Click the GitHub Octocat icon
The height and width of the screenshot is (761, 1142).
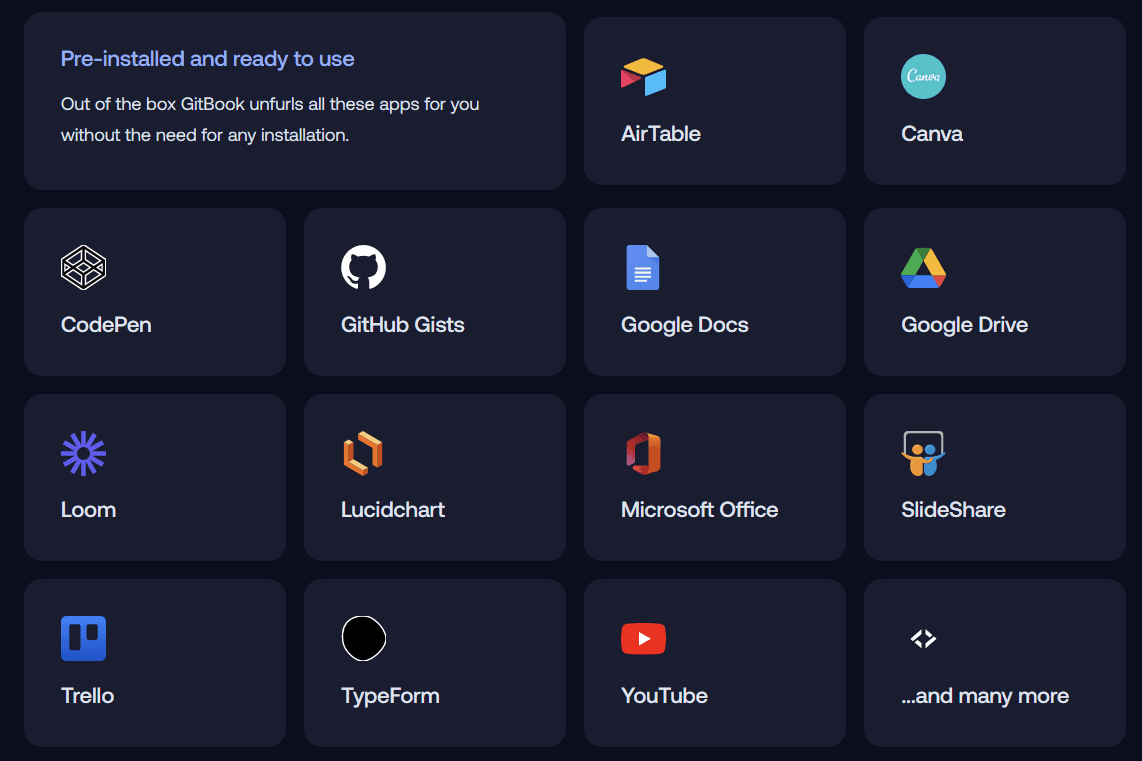[x=363, y=267]
